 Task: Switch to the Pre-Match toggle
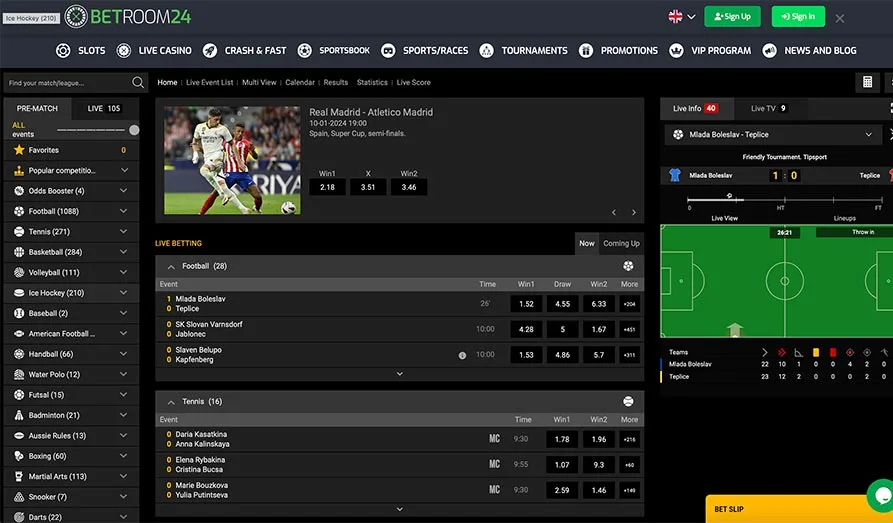(37, 108)
